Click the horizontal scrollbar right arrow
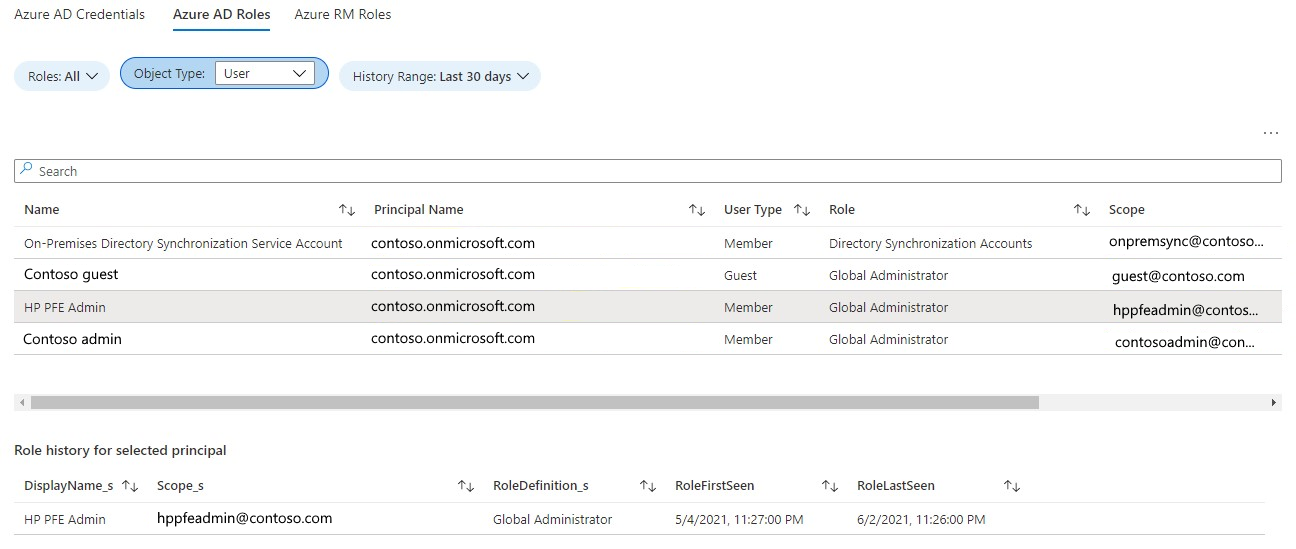 1274,402
